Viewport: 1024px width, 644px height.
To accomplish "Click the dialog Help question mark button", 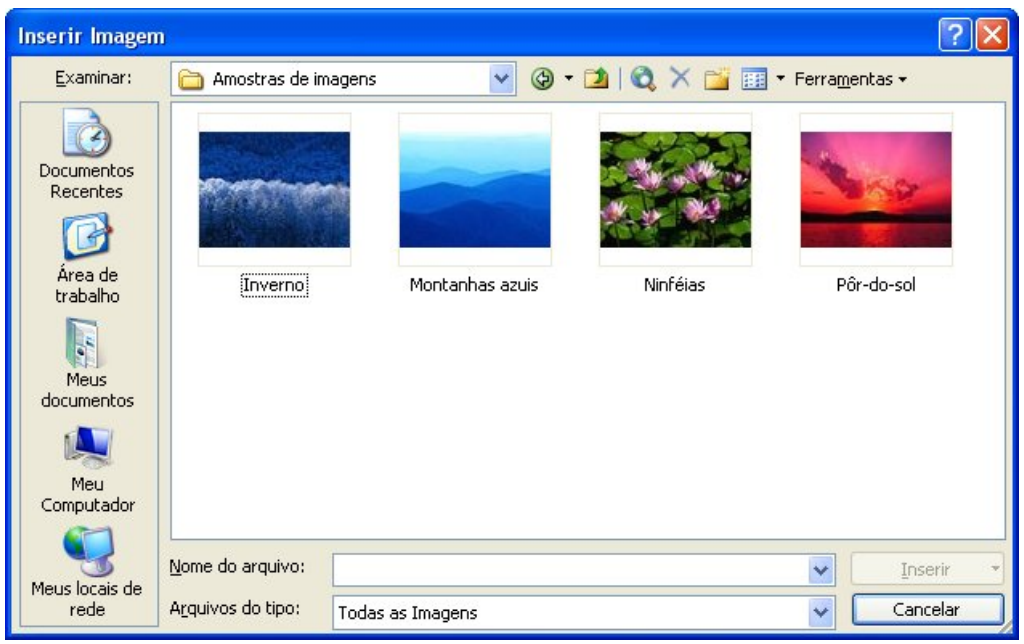I will [952, 36].
